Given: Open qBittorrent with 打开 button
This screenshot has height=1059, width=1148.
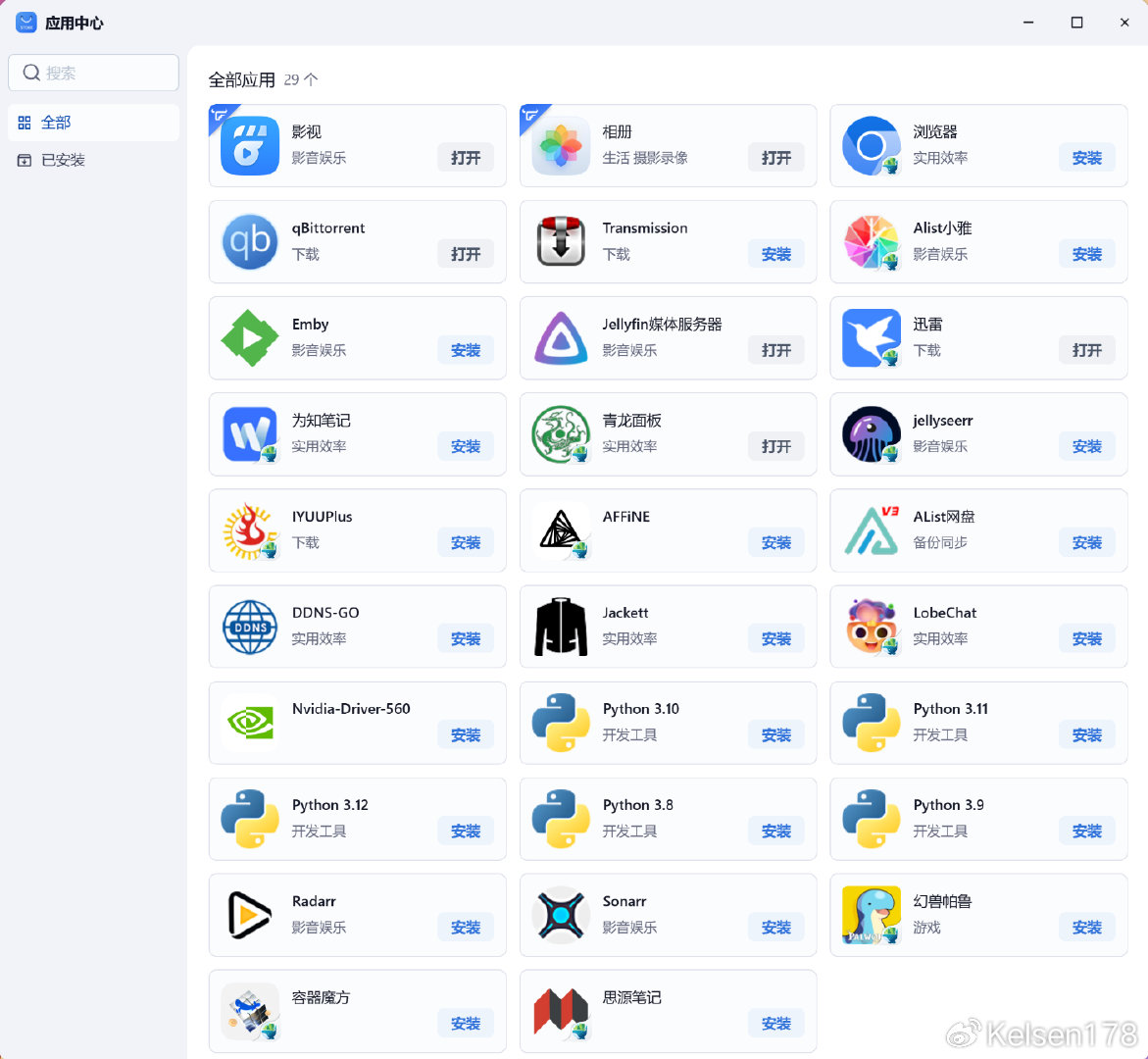Looking at the screenshot, I should 466,254.
